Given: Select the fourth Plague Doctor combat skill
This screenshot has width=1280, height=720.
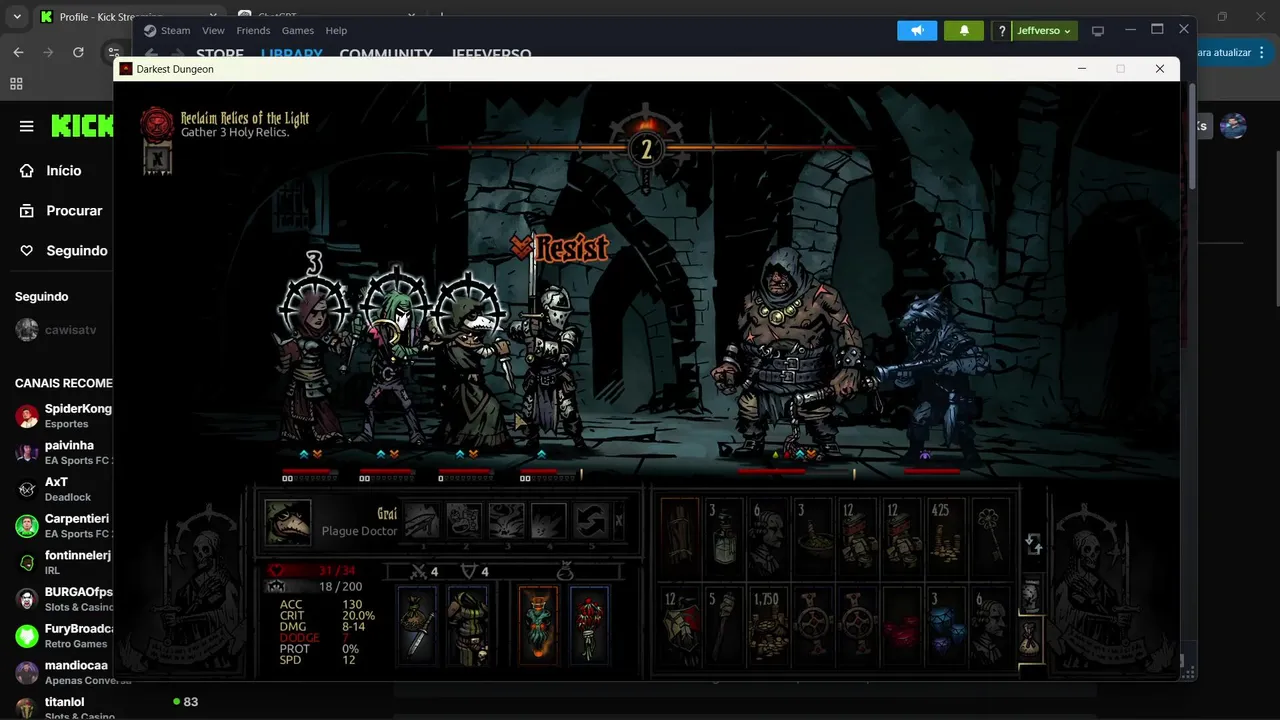Looking at the screenshot, I should pyautogui.click(x=549, y=520).
